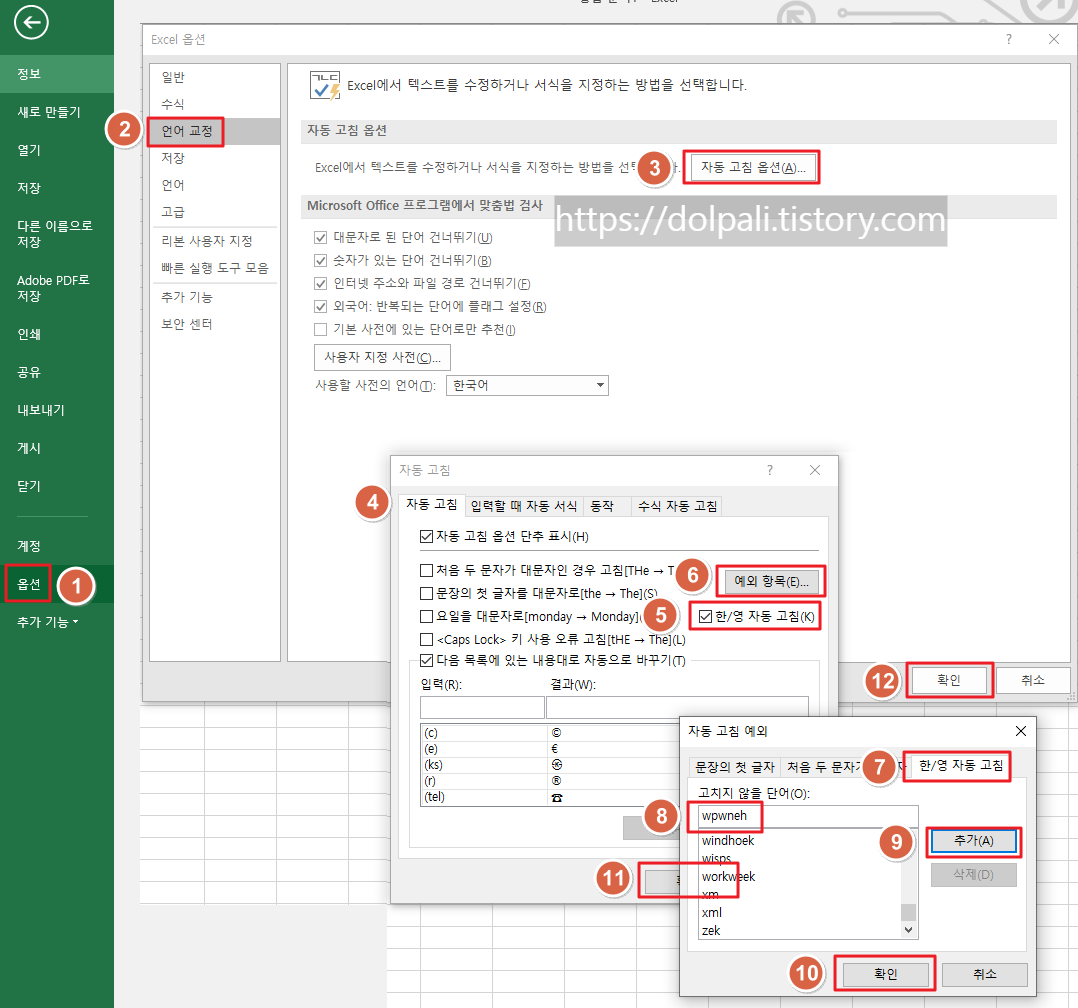This screenshot has height=1008, width=1078.
Task: Select the (tel) row in replacement list
Action: click(550, 798)
